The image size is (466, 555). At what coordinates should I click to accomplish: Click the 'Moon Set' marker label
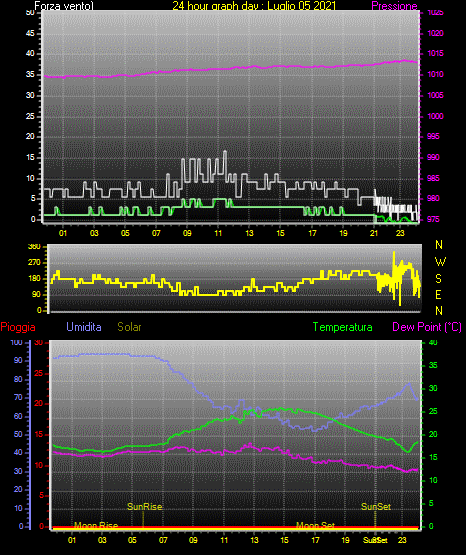(315, 525)
